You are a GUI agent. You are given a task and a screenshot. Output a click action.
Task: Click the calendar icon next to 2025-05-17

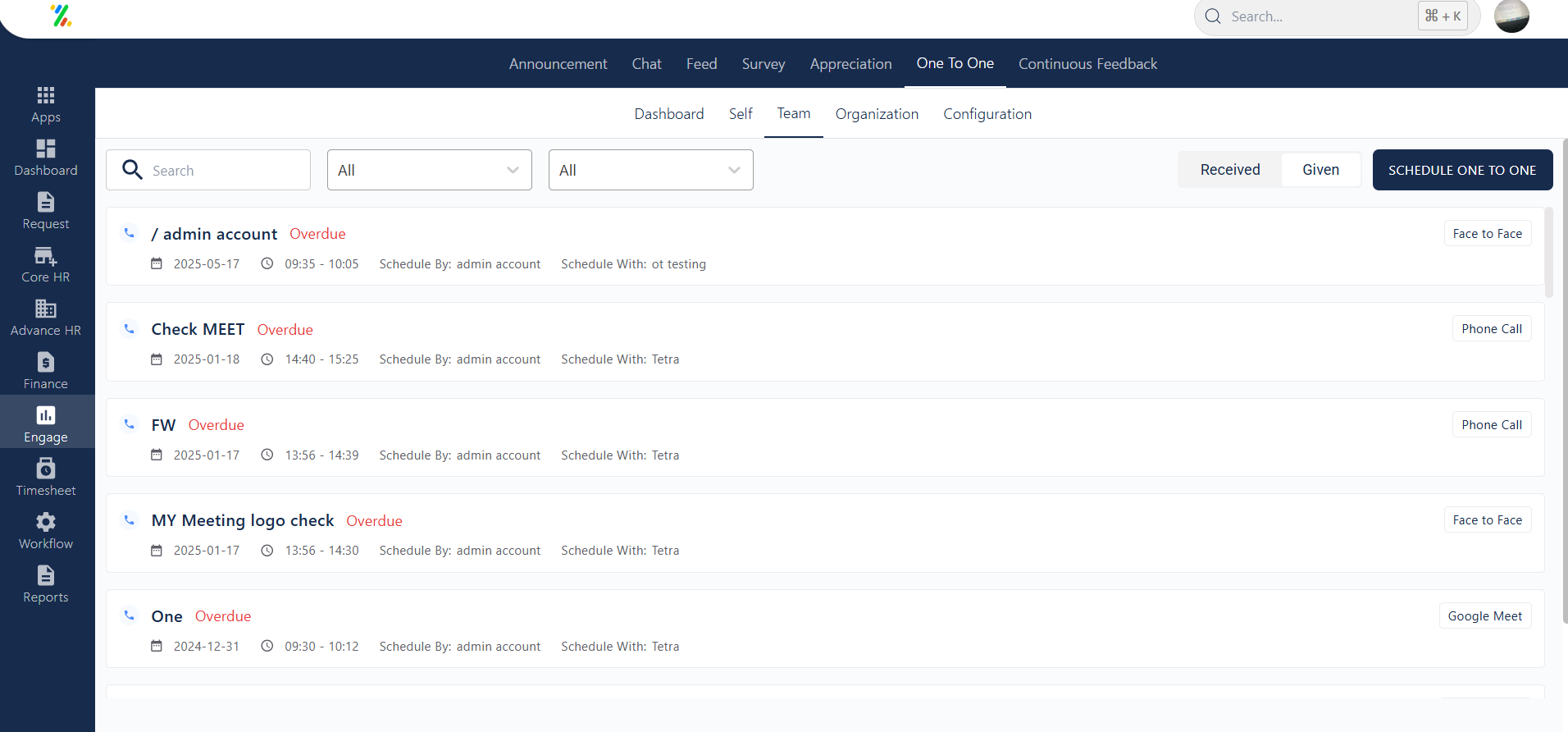[157, 263]
